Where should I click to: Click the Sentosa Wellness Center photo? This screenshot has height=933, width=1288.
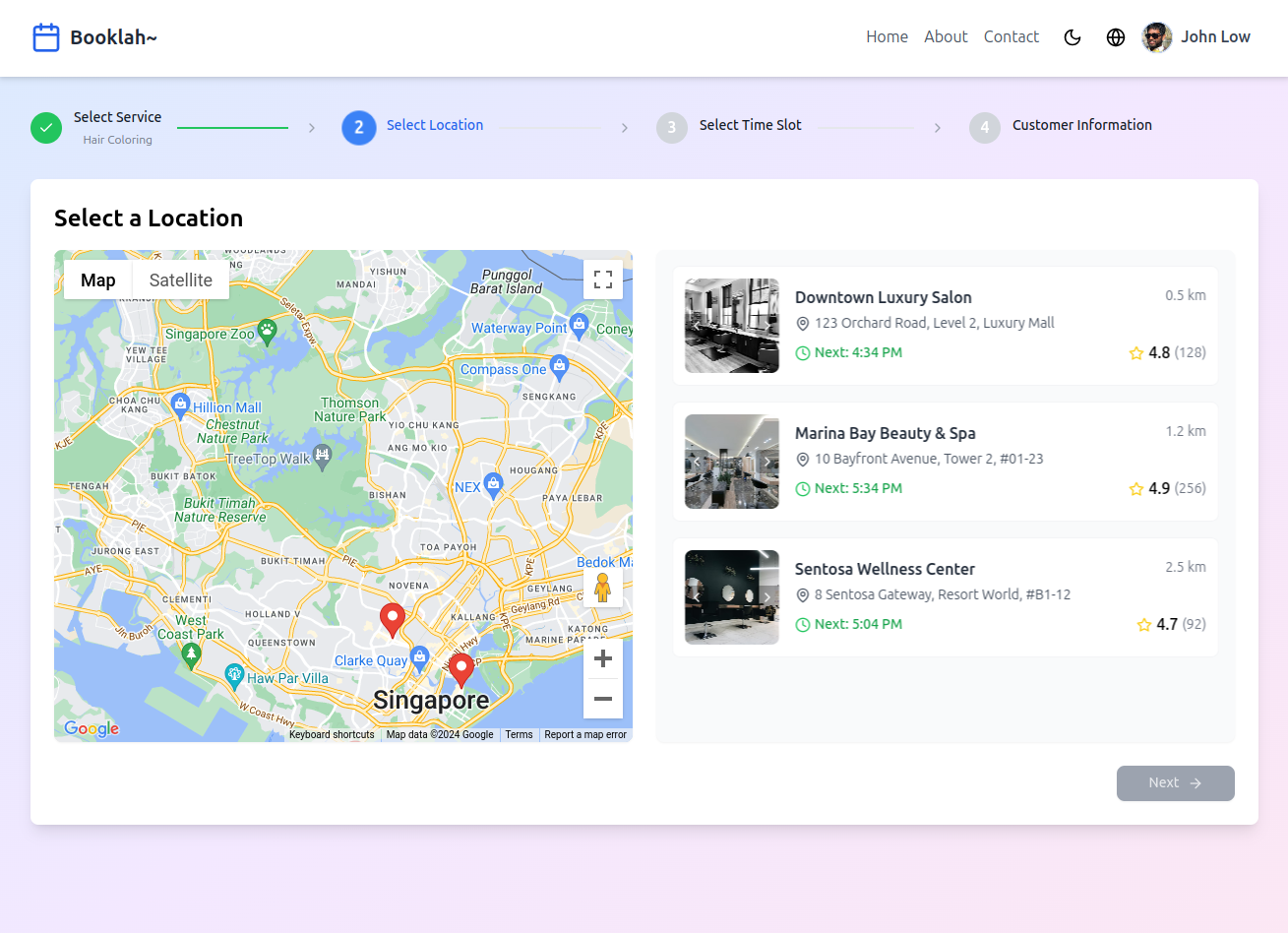(x=732, y=597)
